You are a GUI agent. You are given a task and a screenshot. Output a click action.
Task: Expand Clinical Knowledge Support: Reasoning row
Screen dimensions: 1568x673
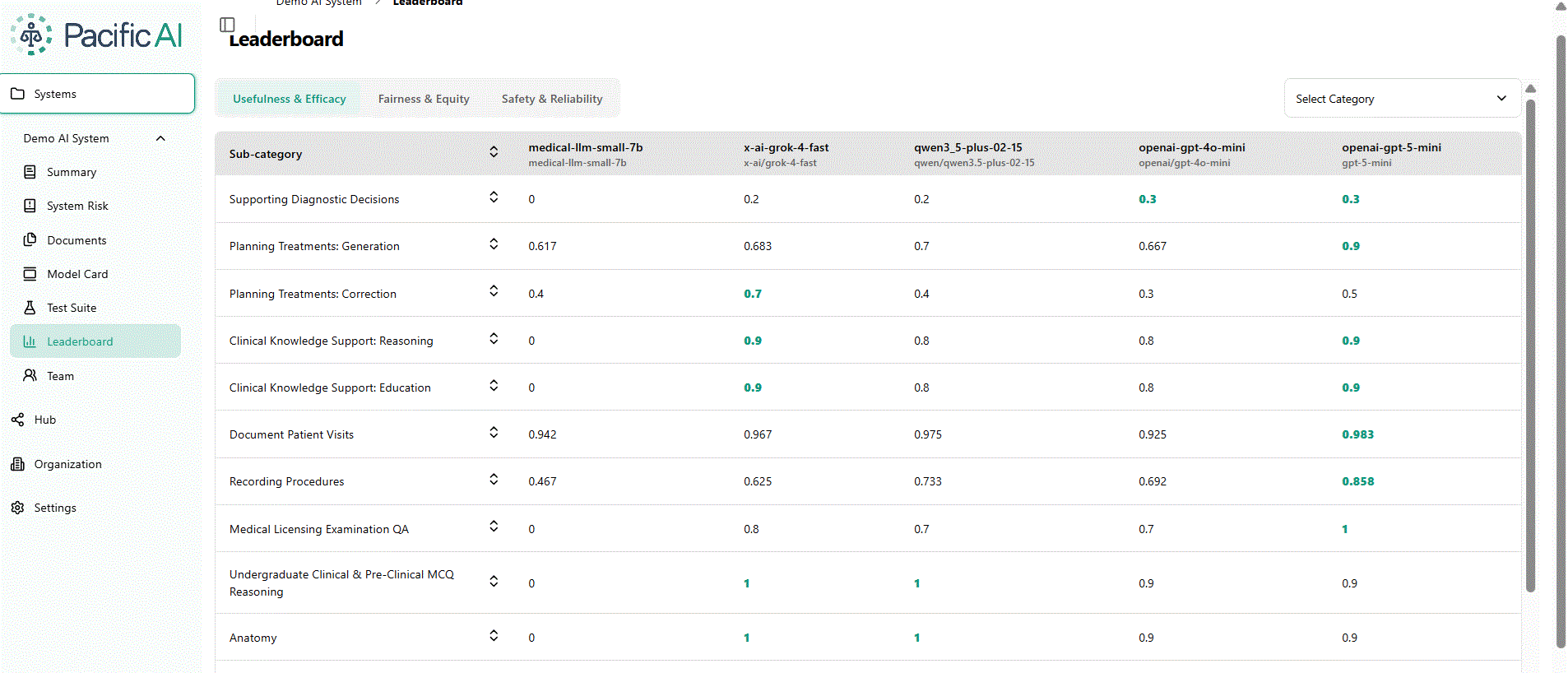[494, 338]
